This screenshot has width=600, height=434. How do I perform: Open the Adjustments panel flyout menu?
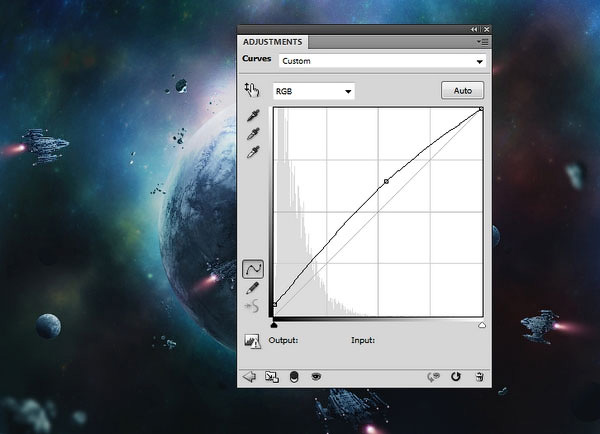coord(482,43)
